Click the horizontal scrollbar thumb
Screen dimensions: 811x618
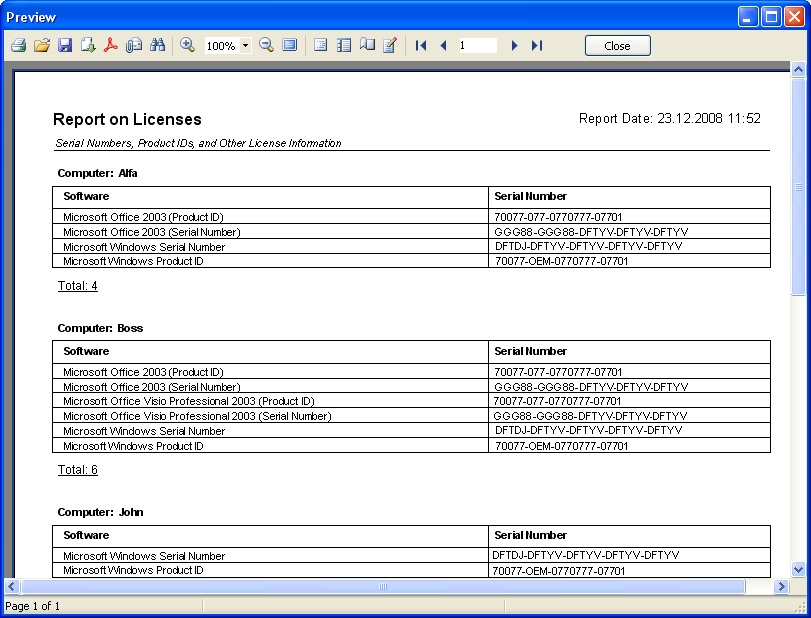pos(383,586)
